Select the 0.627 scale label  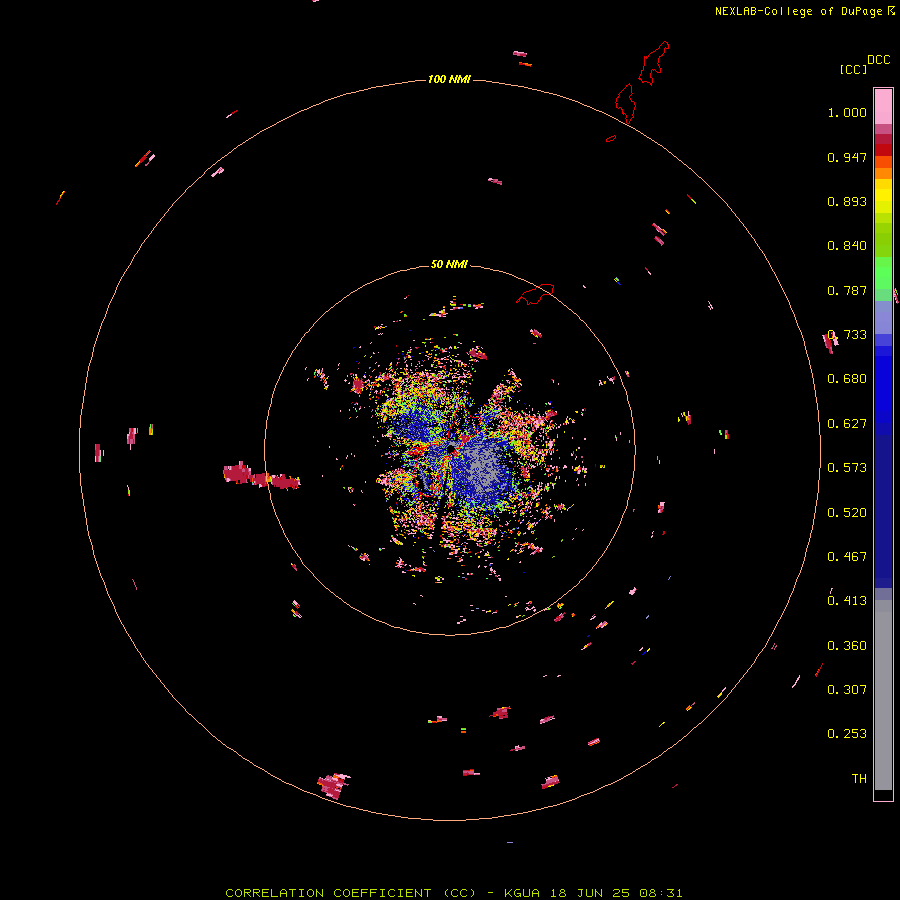(x=847, y=424)
